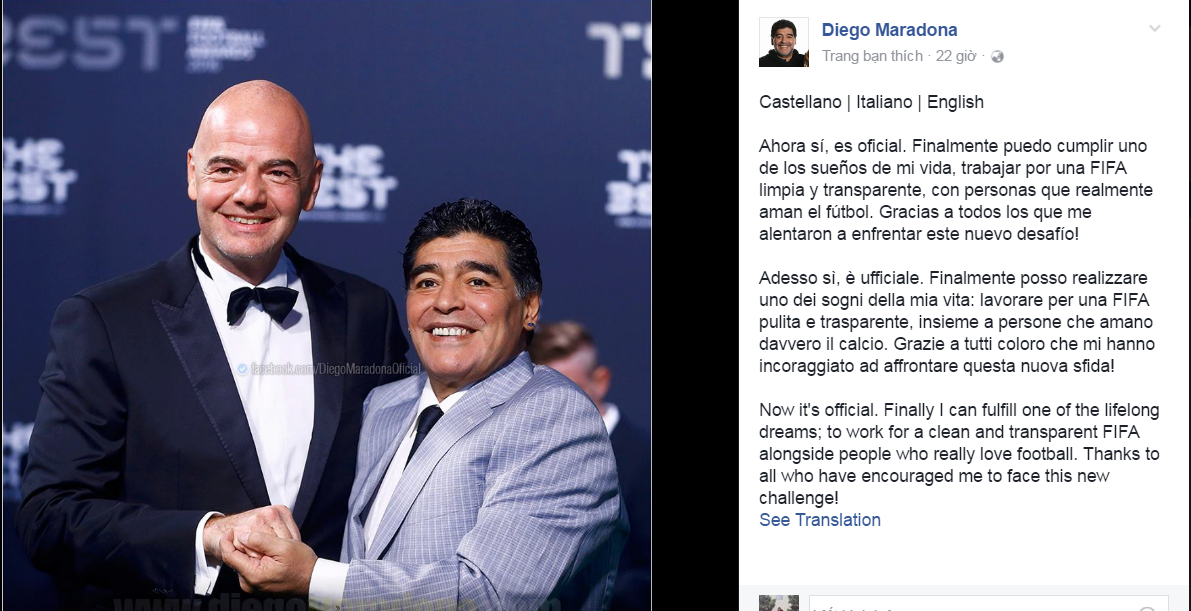Click the facebook.com/DiegoMaradonaOficial watermark on photo

(328, 369)
